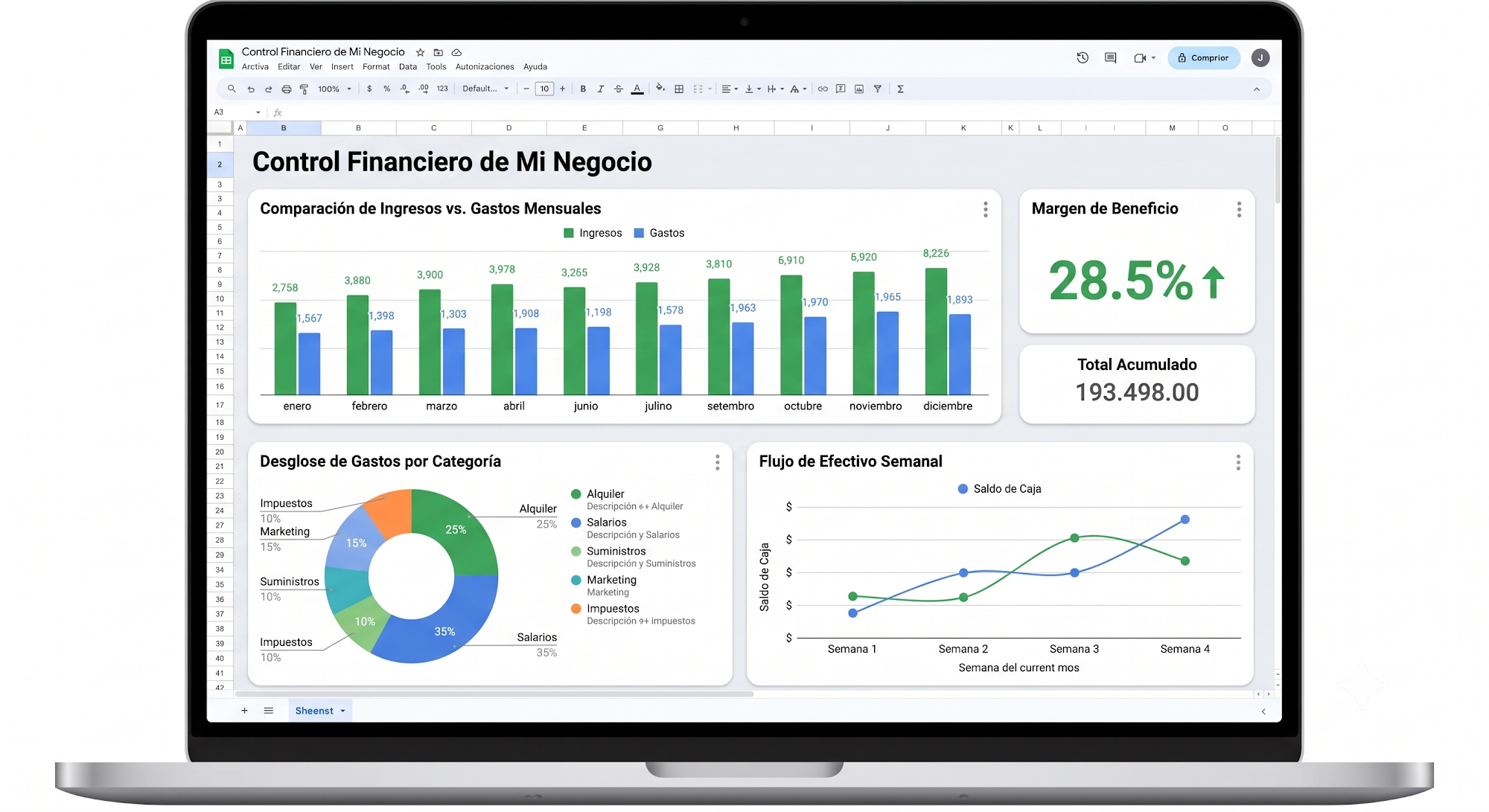1489x812 pixels.
Task: Open options menu on Flujo de Efectivo chart
Action: click(1238, 462)
